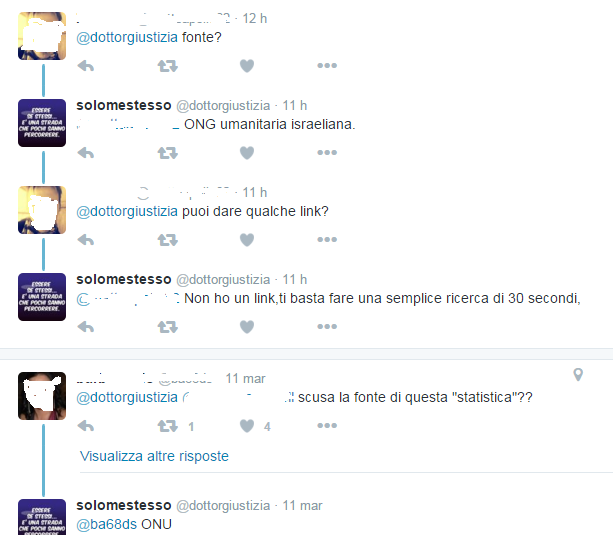Open more options on 'Non ho un link' tweet
Viewport: 613px width, 535px height.
[327, 327]
